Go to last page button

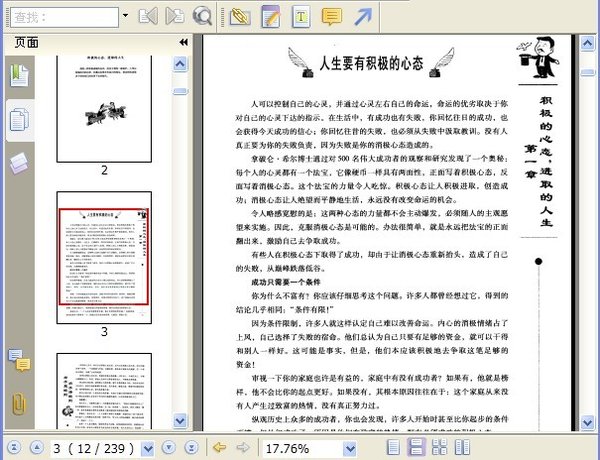192,447
